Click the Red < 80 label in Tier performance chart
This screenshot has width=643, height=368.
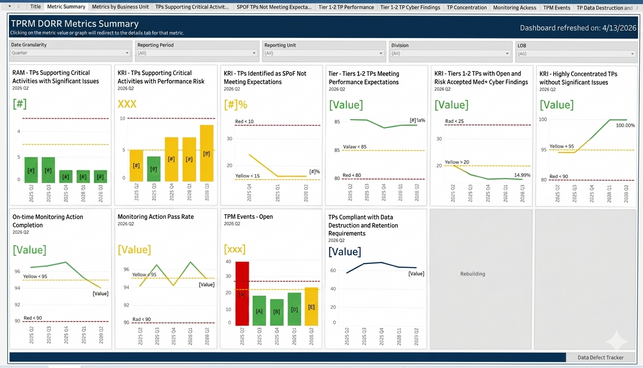352,175
